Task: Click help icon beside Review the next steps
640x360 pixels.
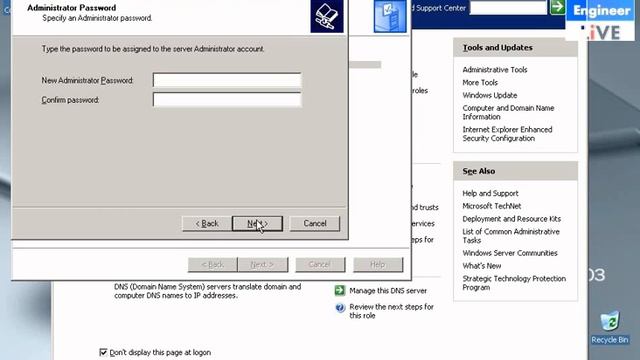Action: pyautogui.click(x=340, y=307)
